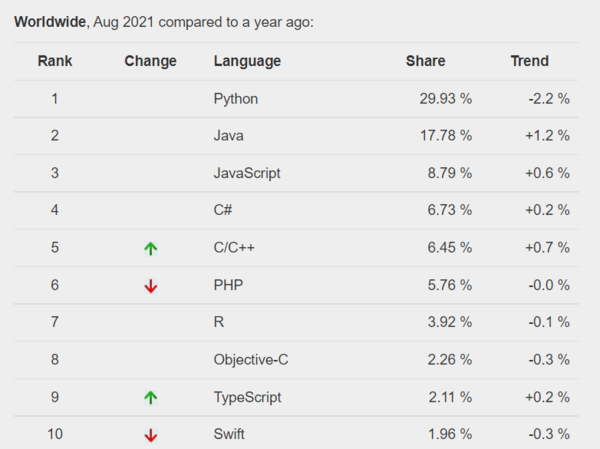Click TypeScript's 2.11 % share value
The width and height of the screenshot is (600, 449).
[x=449, y=397]
